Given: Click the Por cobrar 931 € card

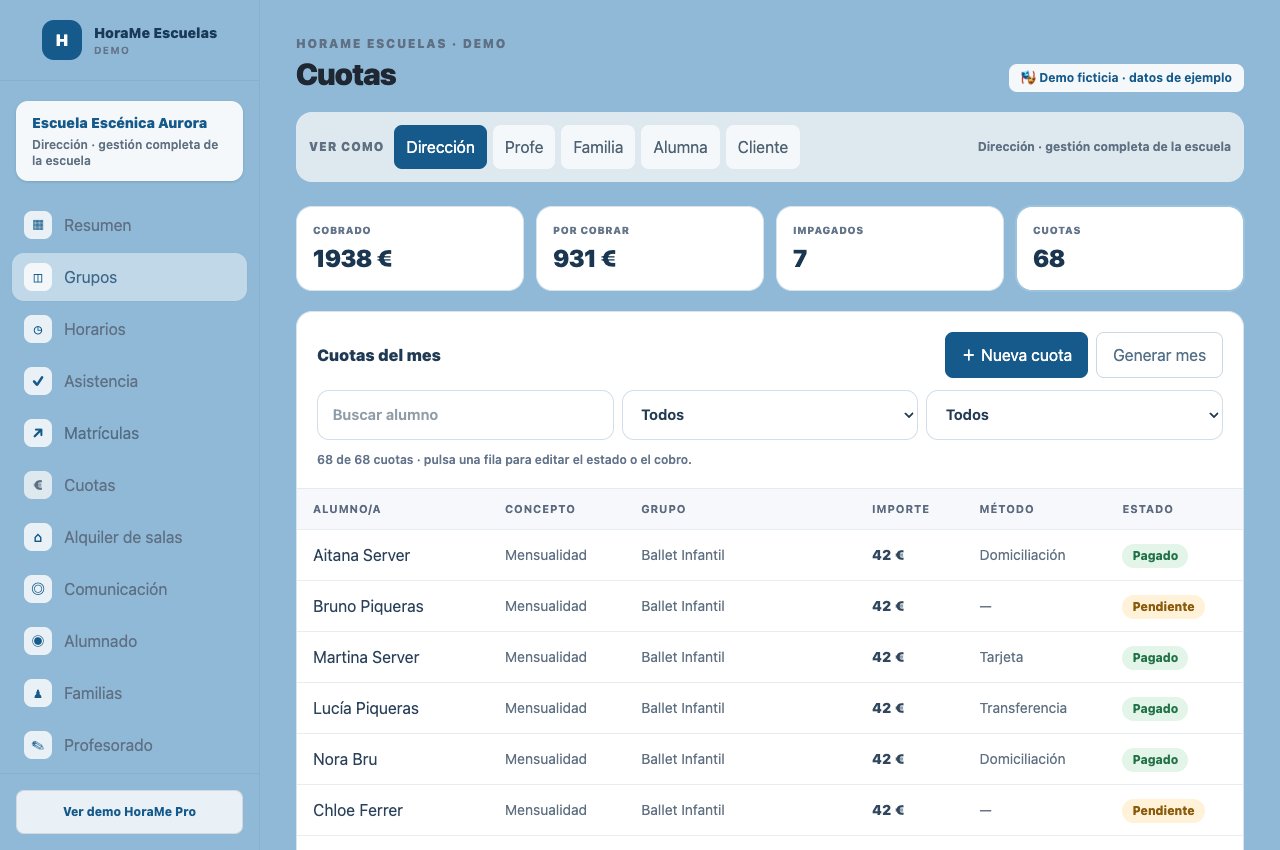Looking at the screenshot, I should click(x=650, y=249).
